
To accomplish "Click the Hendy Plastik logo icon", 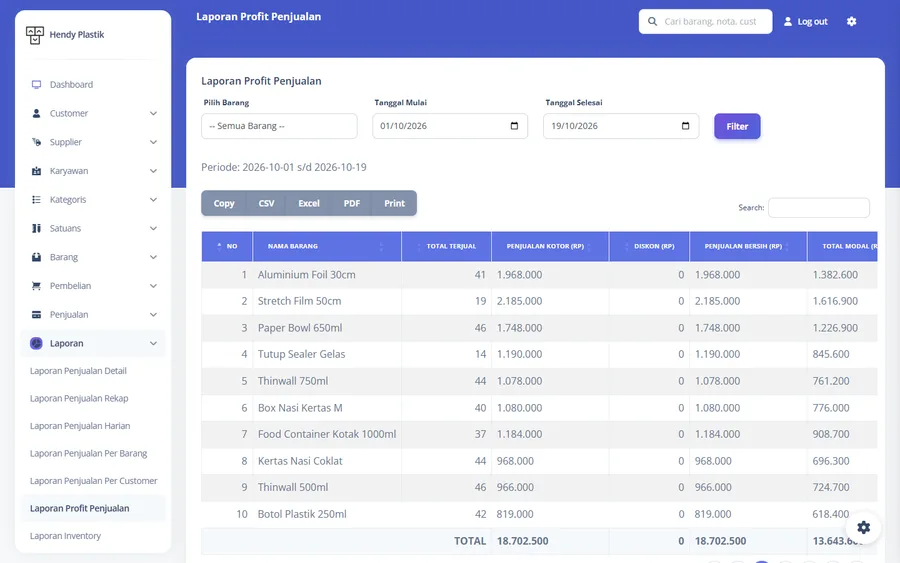I will click(34, 35).
